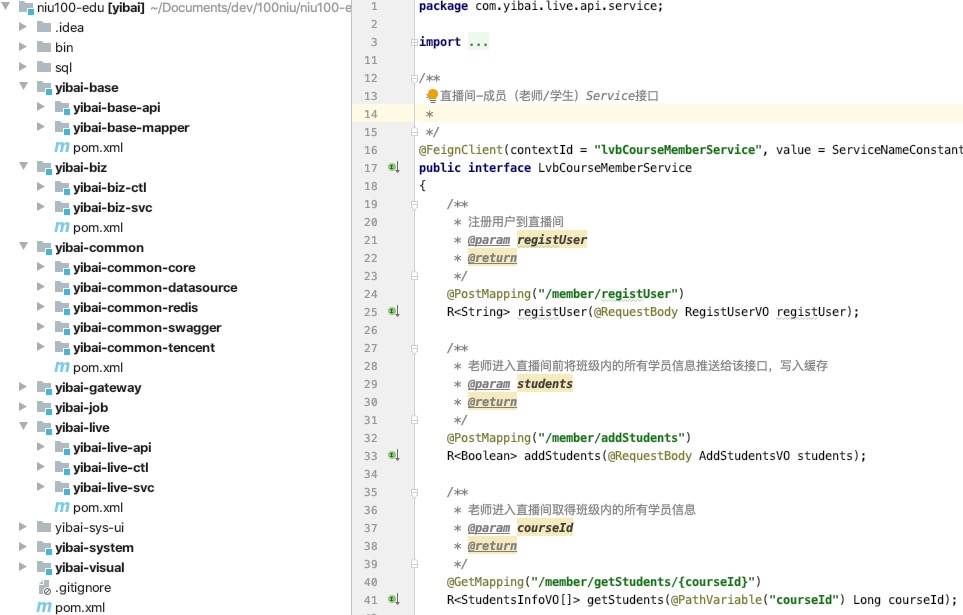
Task: Click the Maven icon of root pom.xml
Action: click(x=44, y=607)
